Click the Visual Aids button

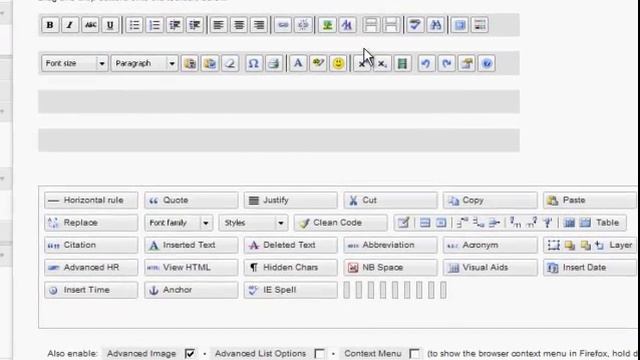(x=490, y=268)
